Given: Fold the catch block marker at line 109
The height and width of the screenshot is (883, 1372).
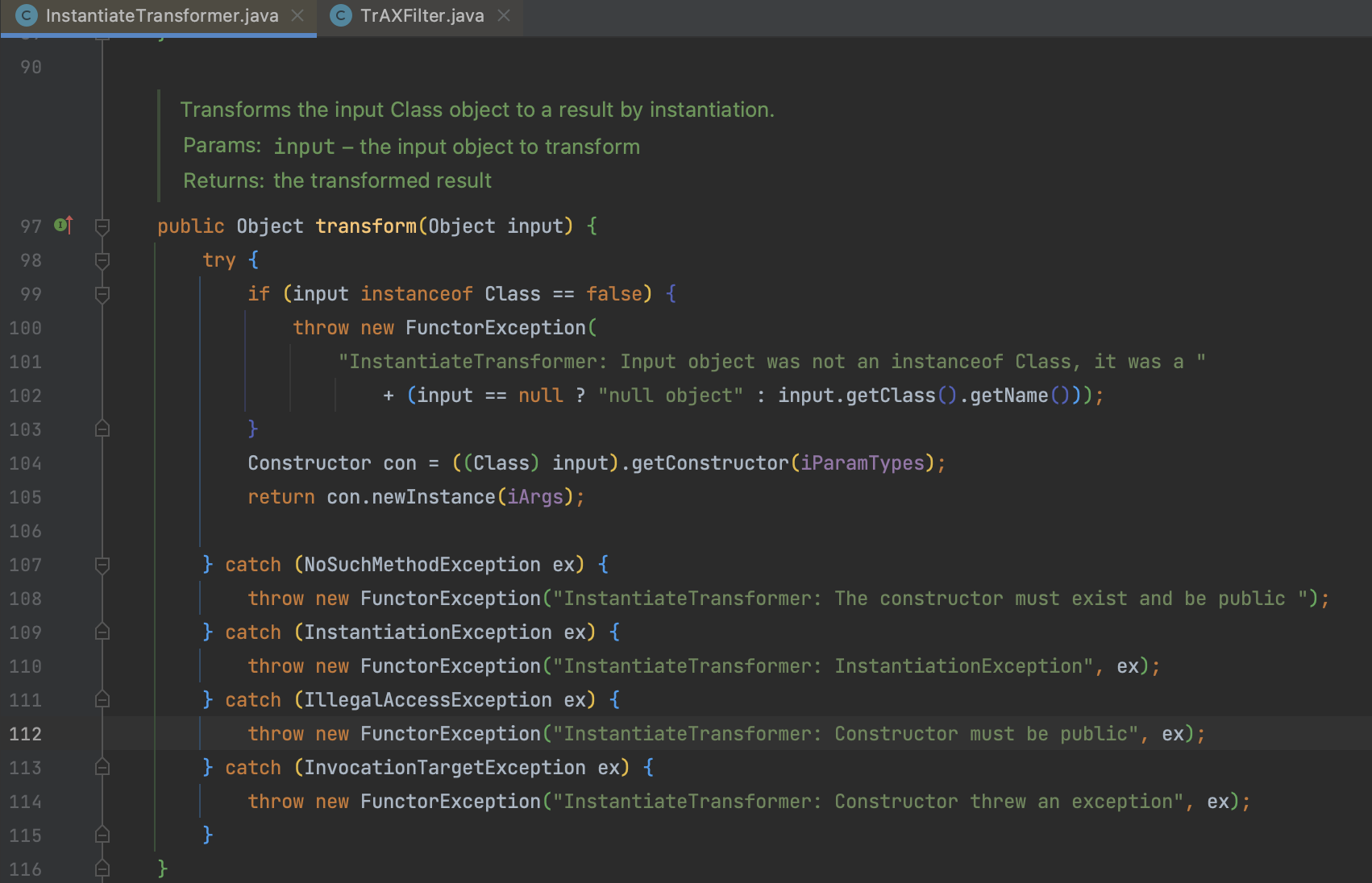Looking at the screenshot, I should click(x=102, y=632).
